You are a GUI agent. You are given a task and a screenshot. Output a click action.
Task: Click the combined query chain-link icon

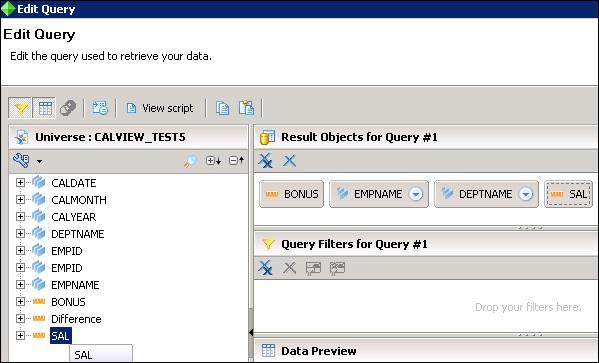[68, 108]
